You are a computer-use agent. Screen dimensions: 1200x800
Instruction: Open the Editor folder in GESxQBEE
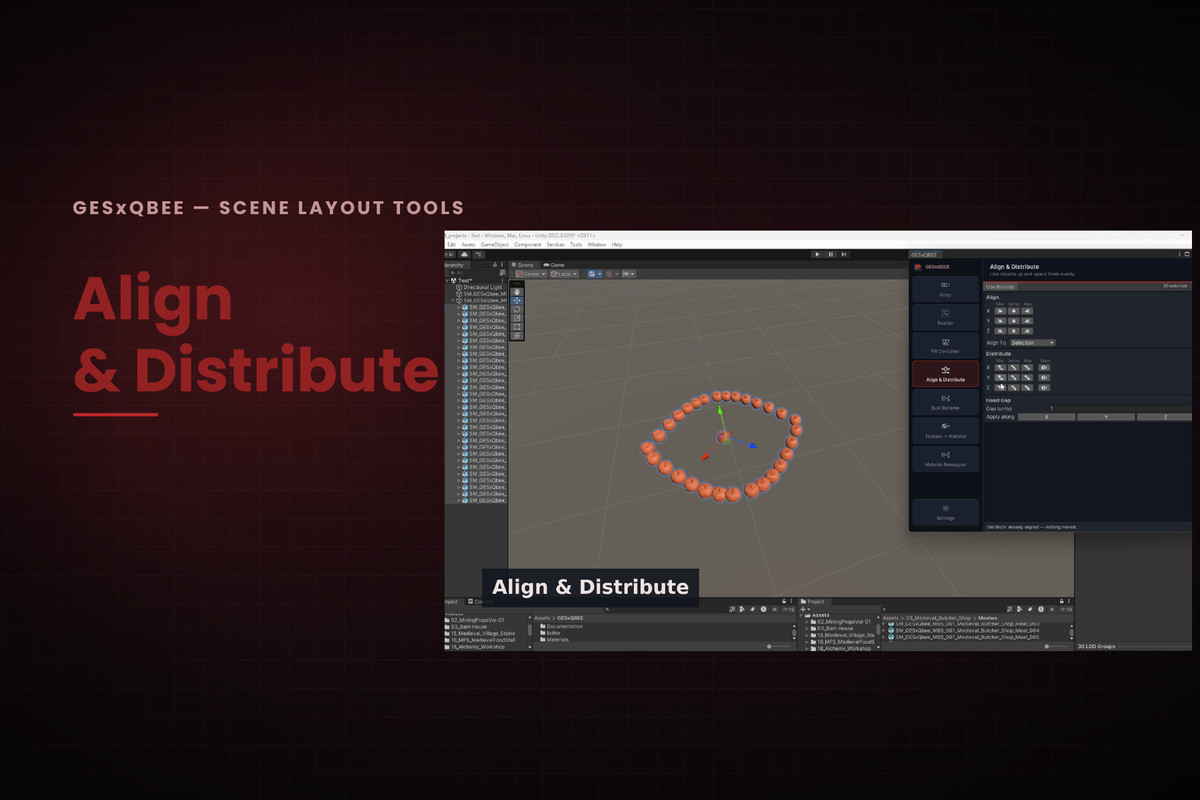[552, 633]
